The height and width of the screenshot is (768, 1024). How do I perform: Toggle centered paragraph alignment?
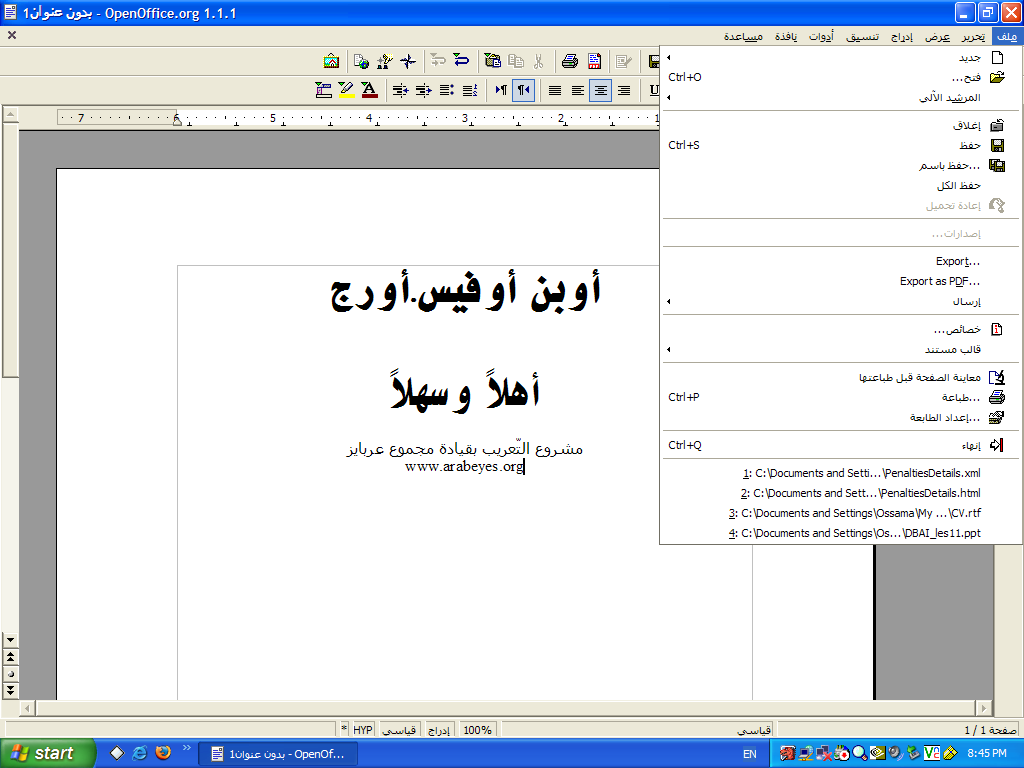pyautogui.click(x=600, y=90)
